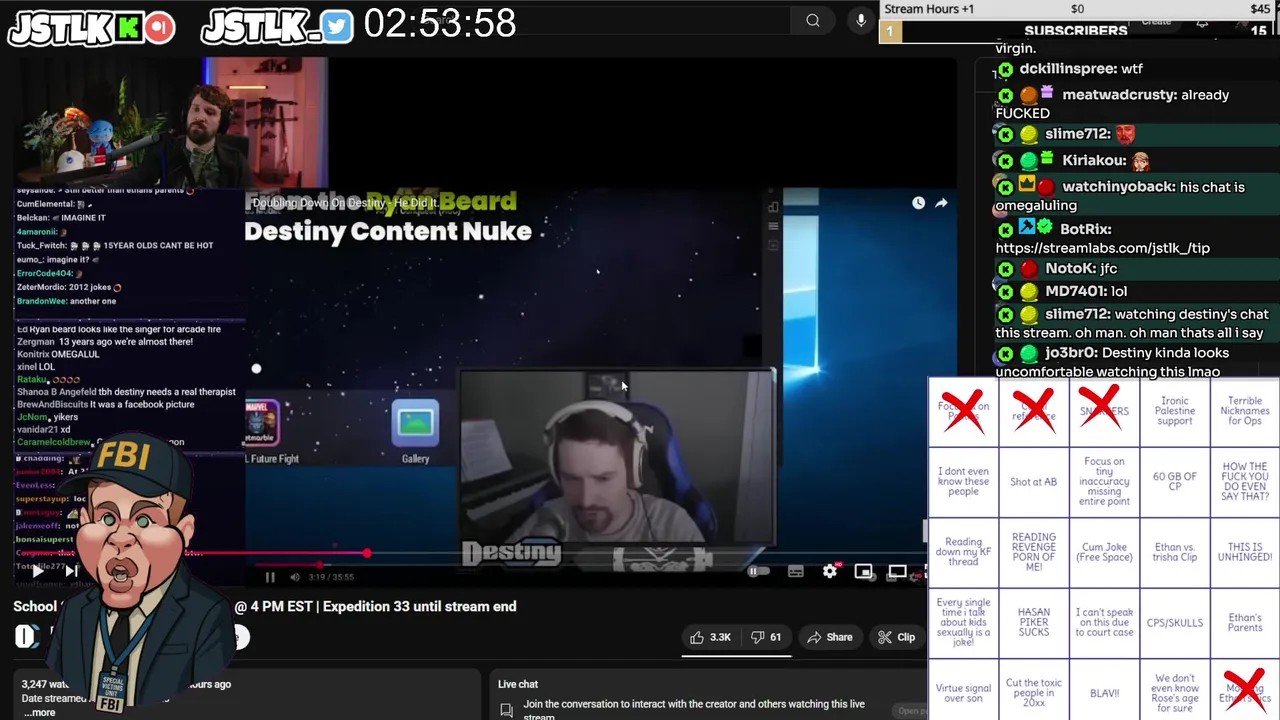Open the player settings gear
This screenshot has height=720, width=1280.
[830, 572]
